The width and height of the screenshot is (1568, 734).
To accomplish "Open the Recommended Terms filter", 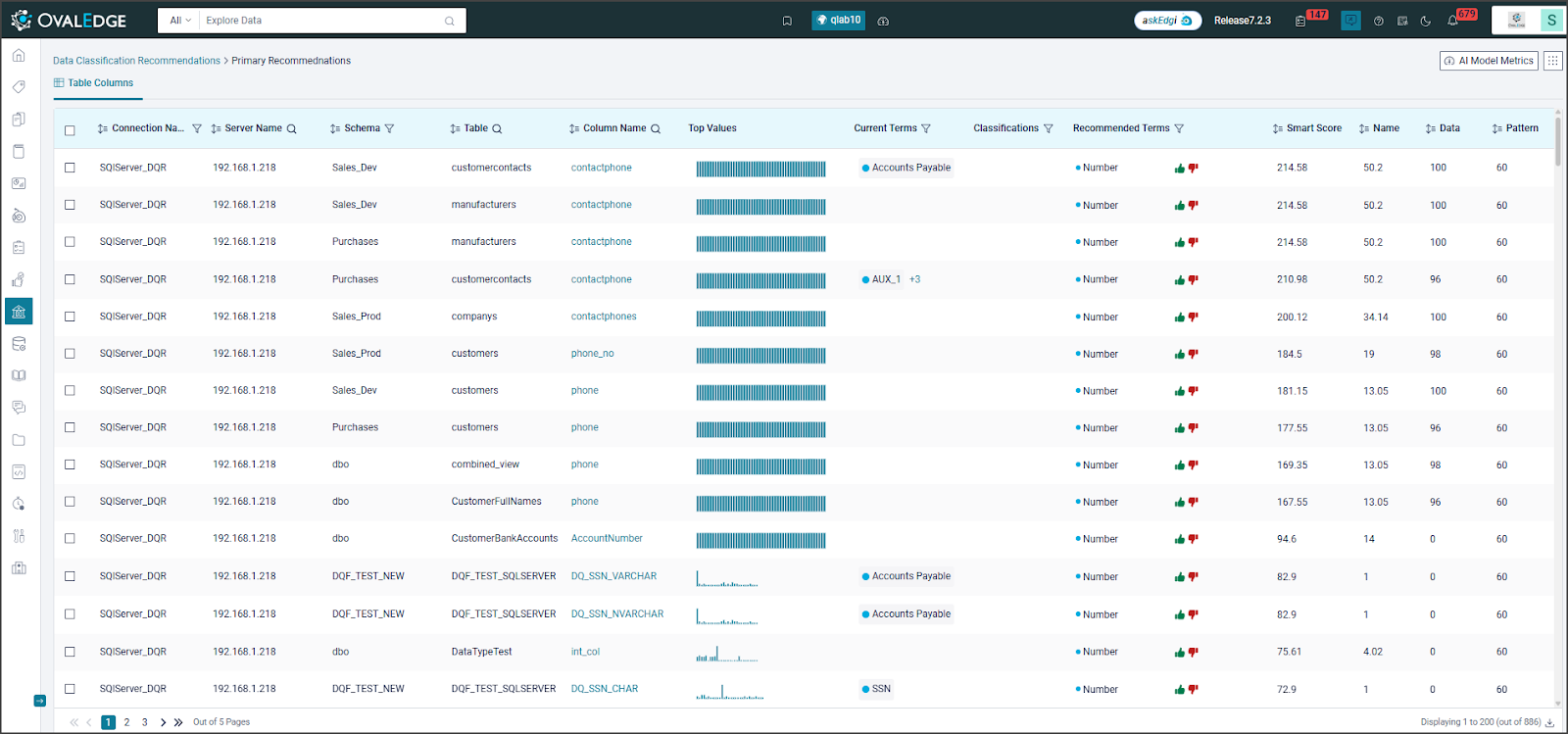I will [x=1179, y=128].
